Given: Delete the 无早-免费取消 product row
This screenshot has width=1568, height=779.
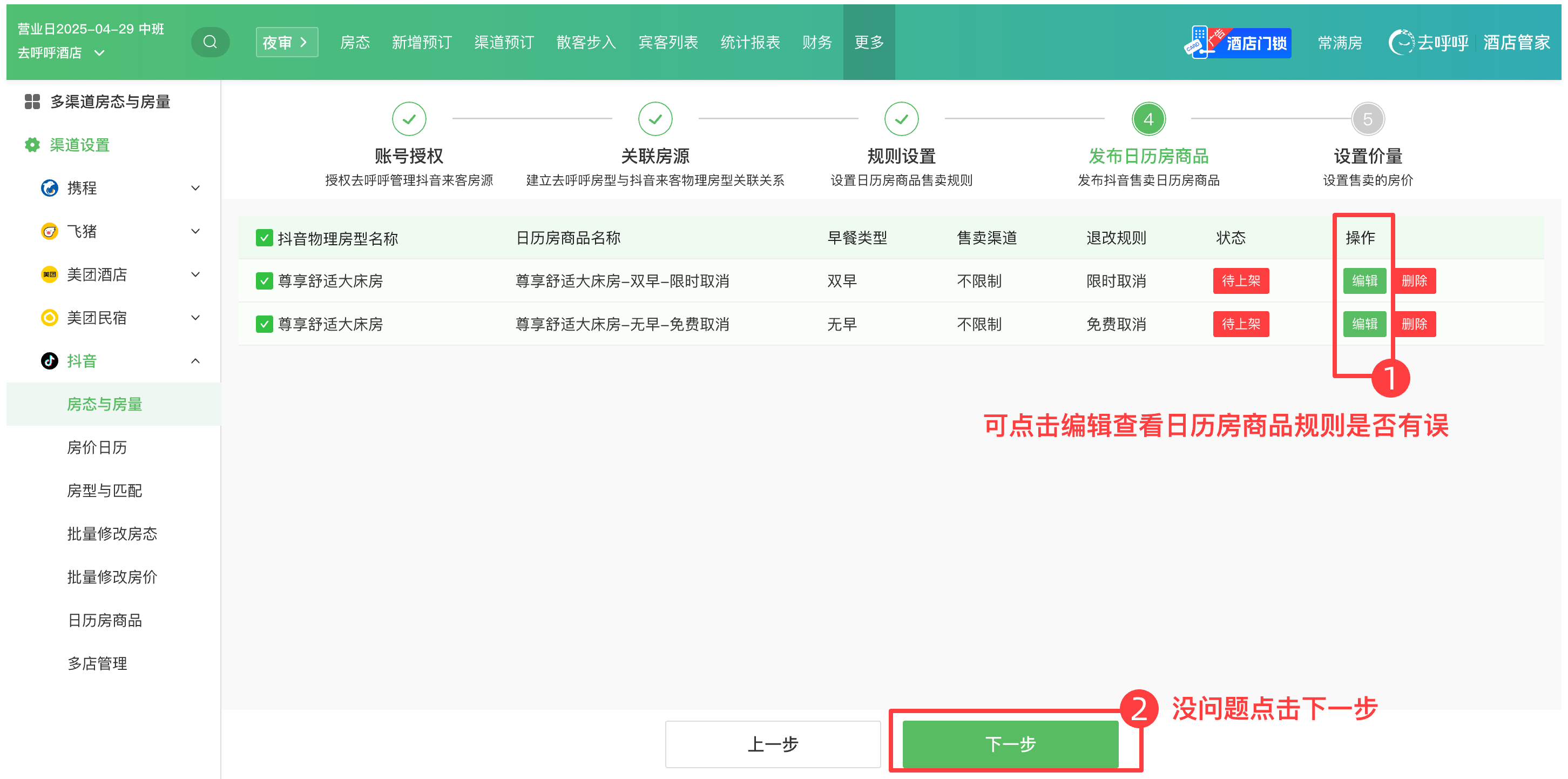Looking at the screenshot, I should (1414, 324).
